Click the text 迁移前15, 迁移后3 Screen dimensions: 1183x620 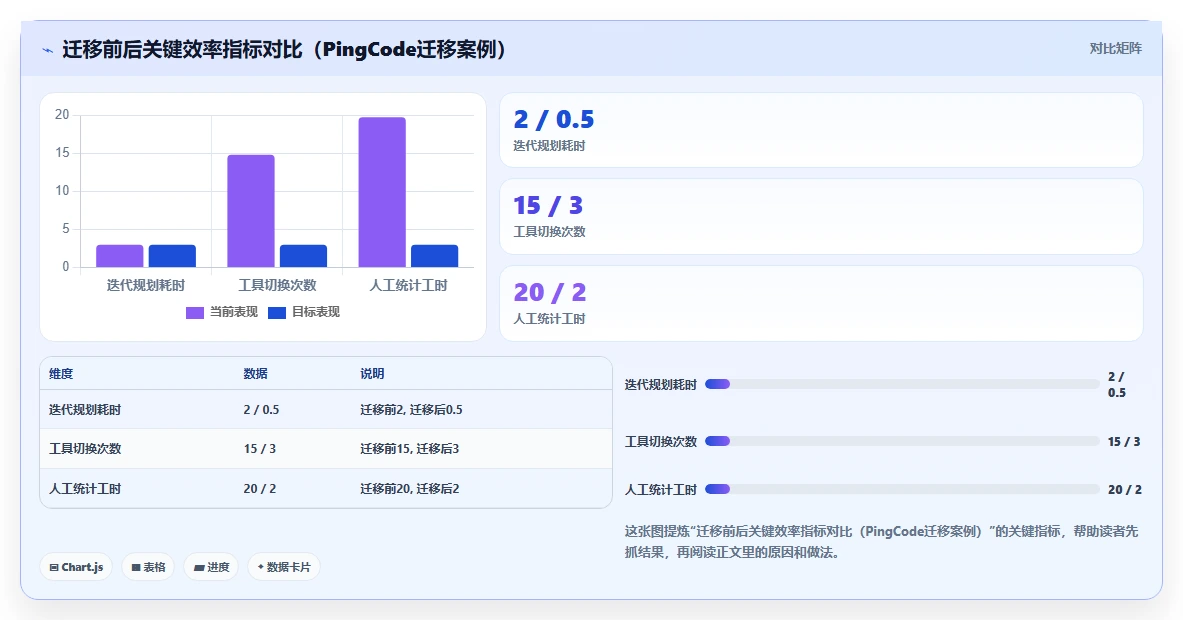coord(410,449)
